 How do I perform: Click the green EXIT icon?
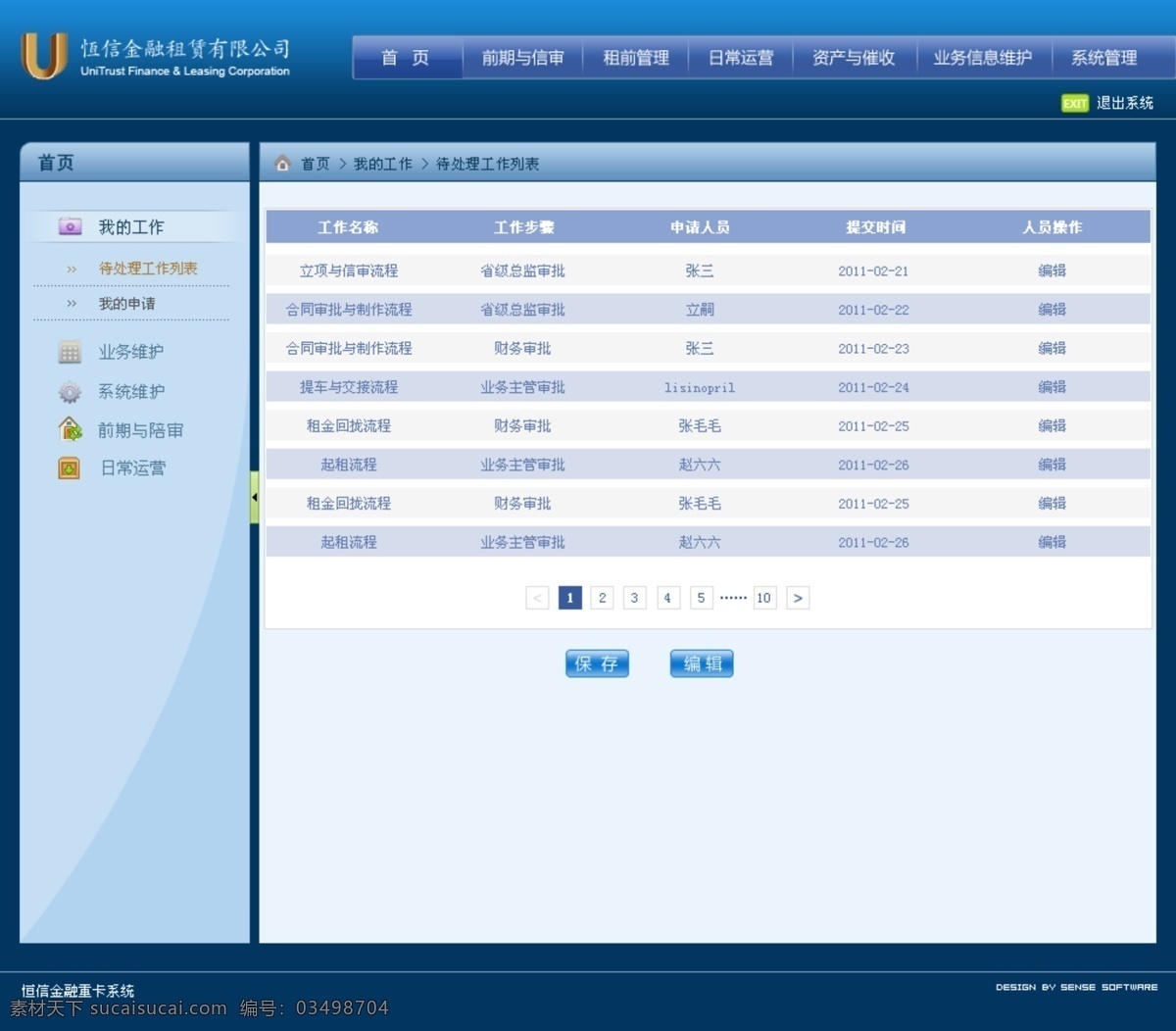pos(1075,103)
